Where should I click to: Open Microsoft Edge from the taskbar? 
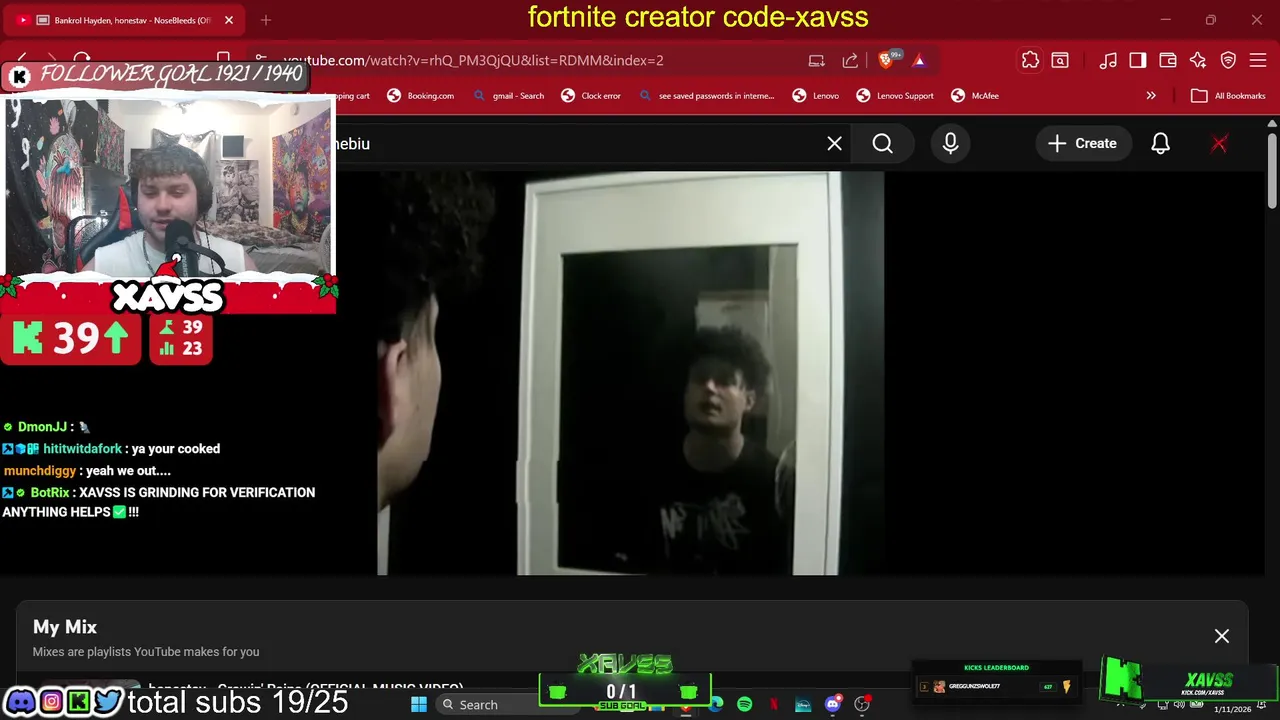716,704
